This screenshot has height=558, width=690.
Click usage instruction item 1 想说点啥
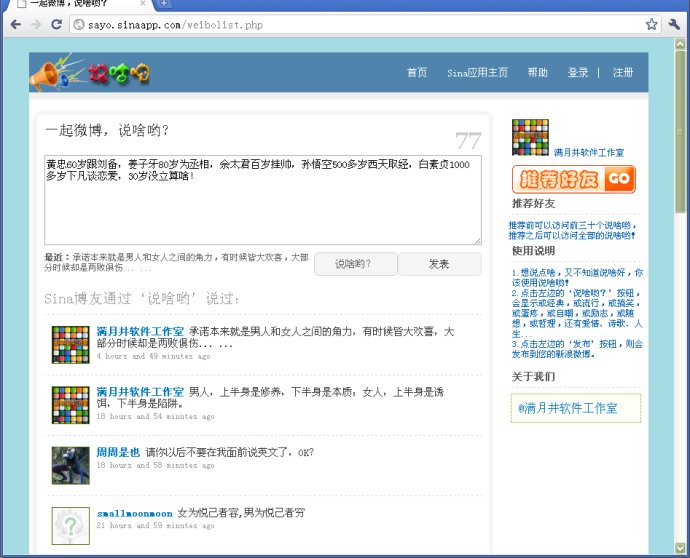coord(577,278)
